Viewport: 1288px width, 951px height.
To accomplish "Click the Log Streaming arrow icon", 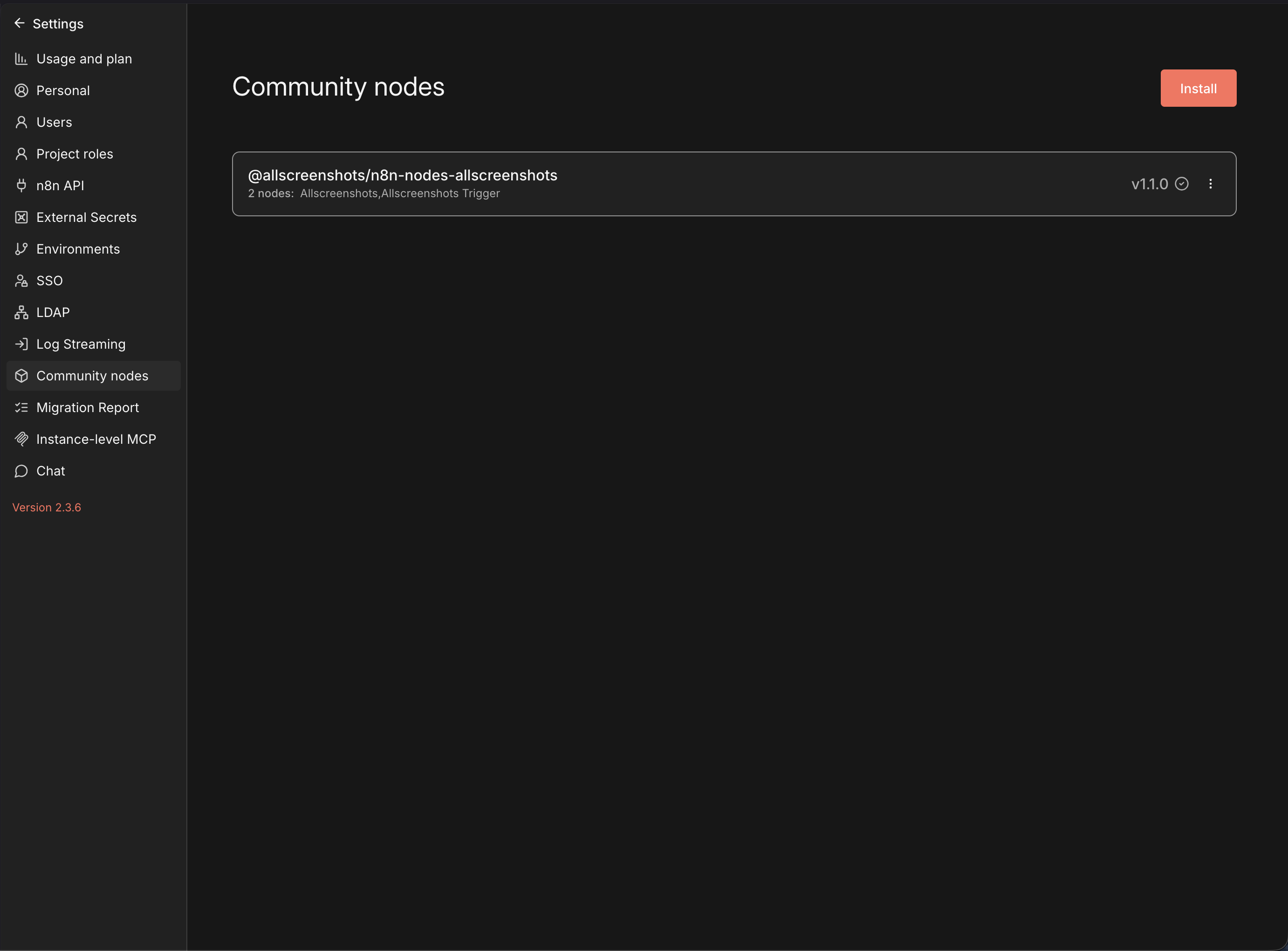I will point(21,344).
